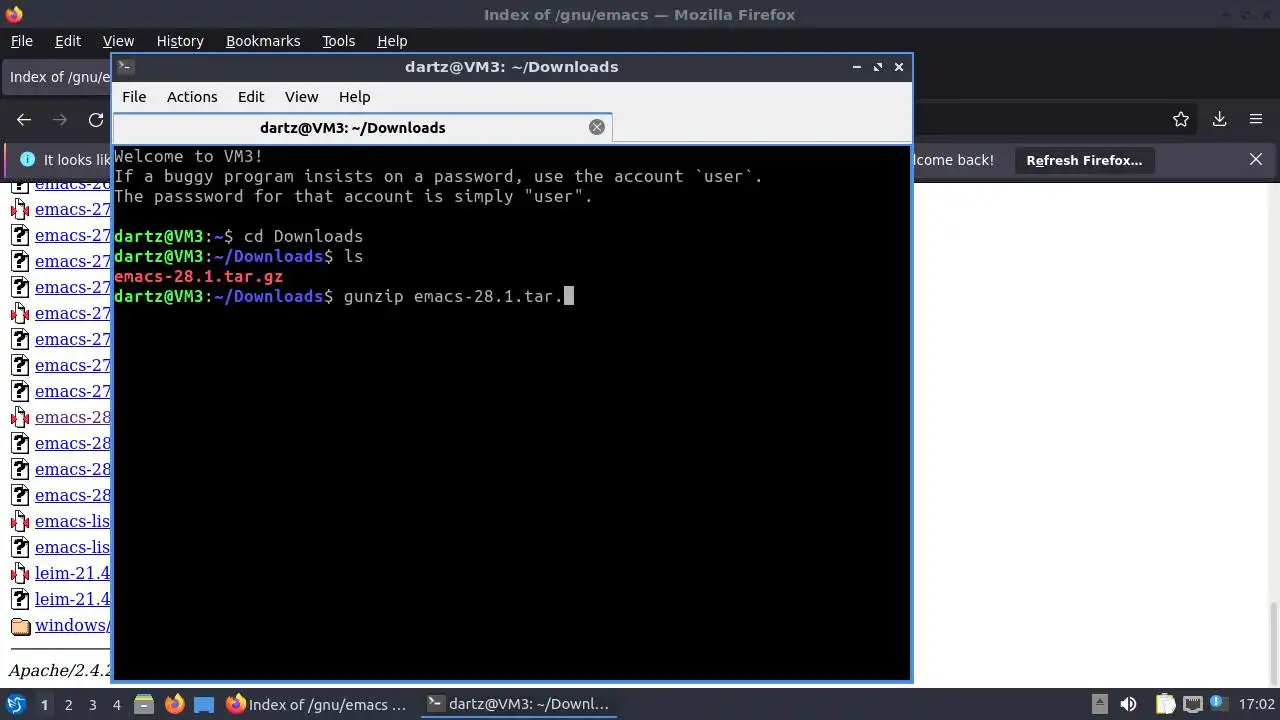Click the terminal window icon in titlebar
The height and width of the screenshot is (720, 1280).
[x=125, y=67]
